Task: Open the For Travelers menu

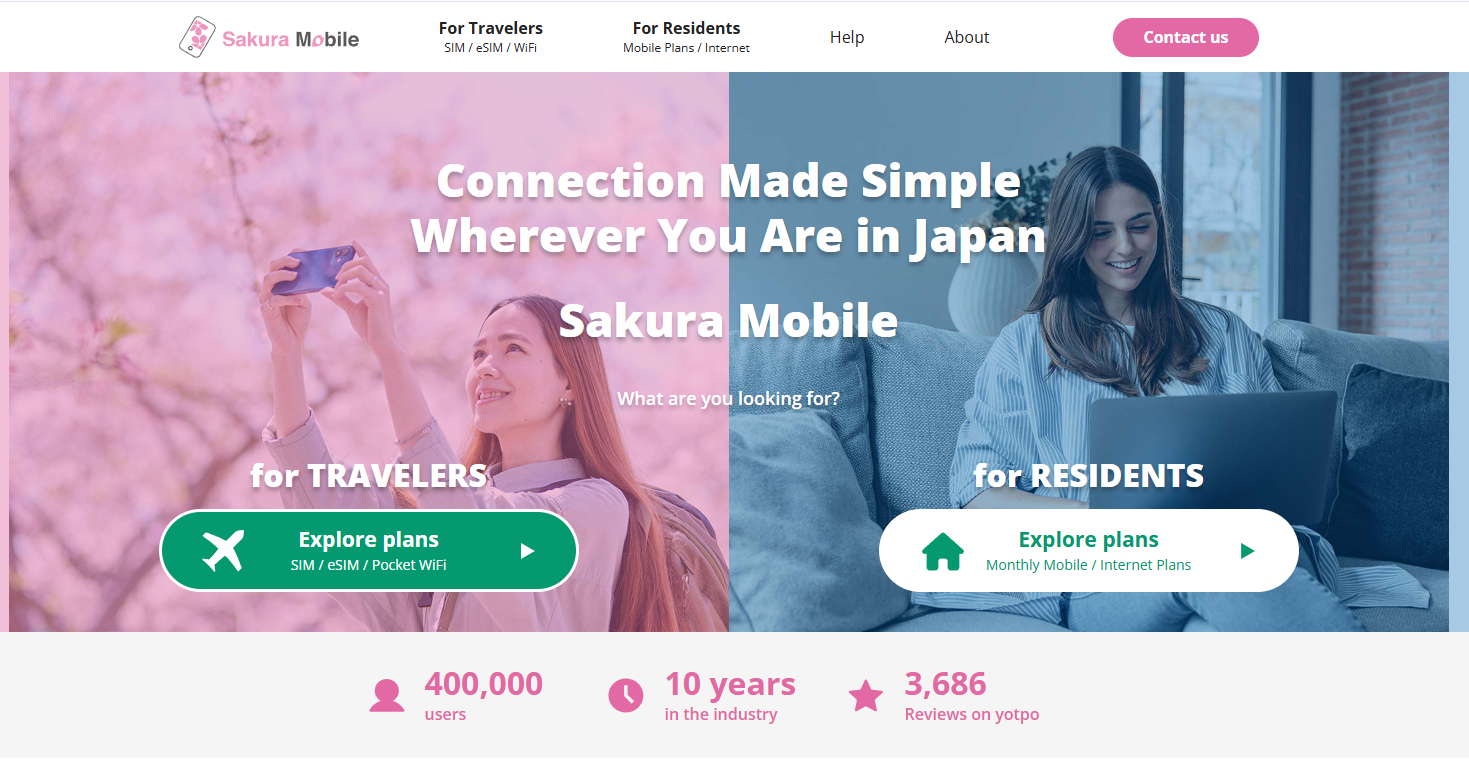Action: coord(491,37)
